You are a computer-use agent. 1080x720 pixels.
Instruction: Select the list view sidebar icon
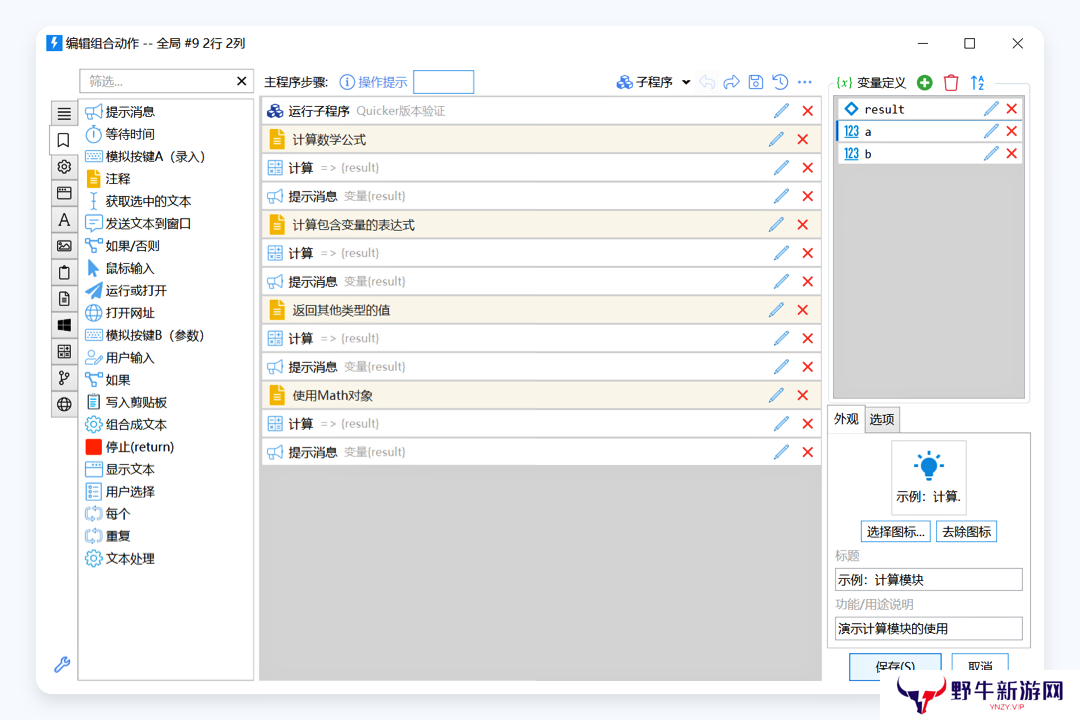[x=64, y=114]
